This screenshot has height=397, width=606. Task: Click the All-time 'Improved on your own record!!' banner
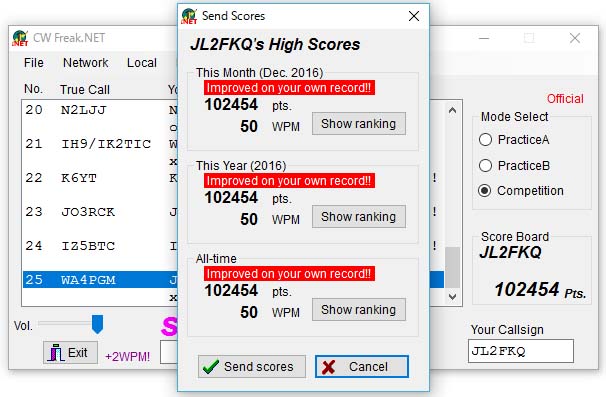(289, 274)
